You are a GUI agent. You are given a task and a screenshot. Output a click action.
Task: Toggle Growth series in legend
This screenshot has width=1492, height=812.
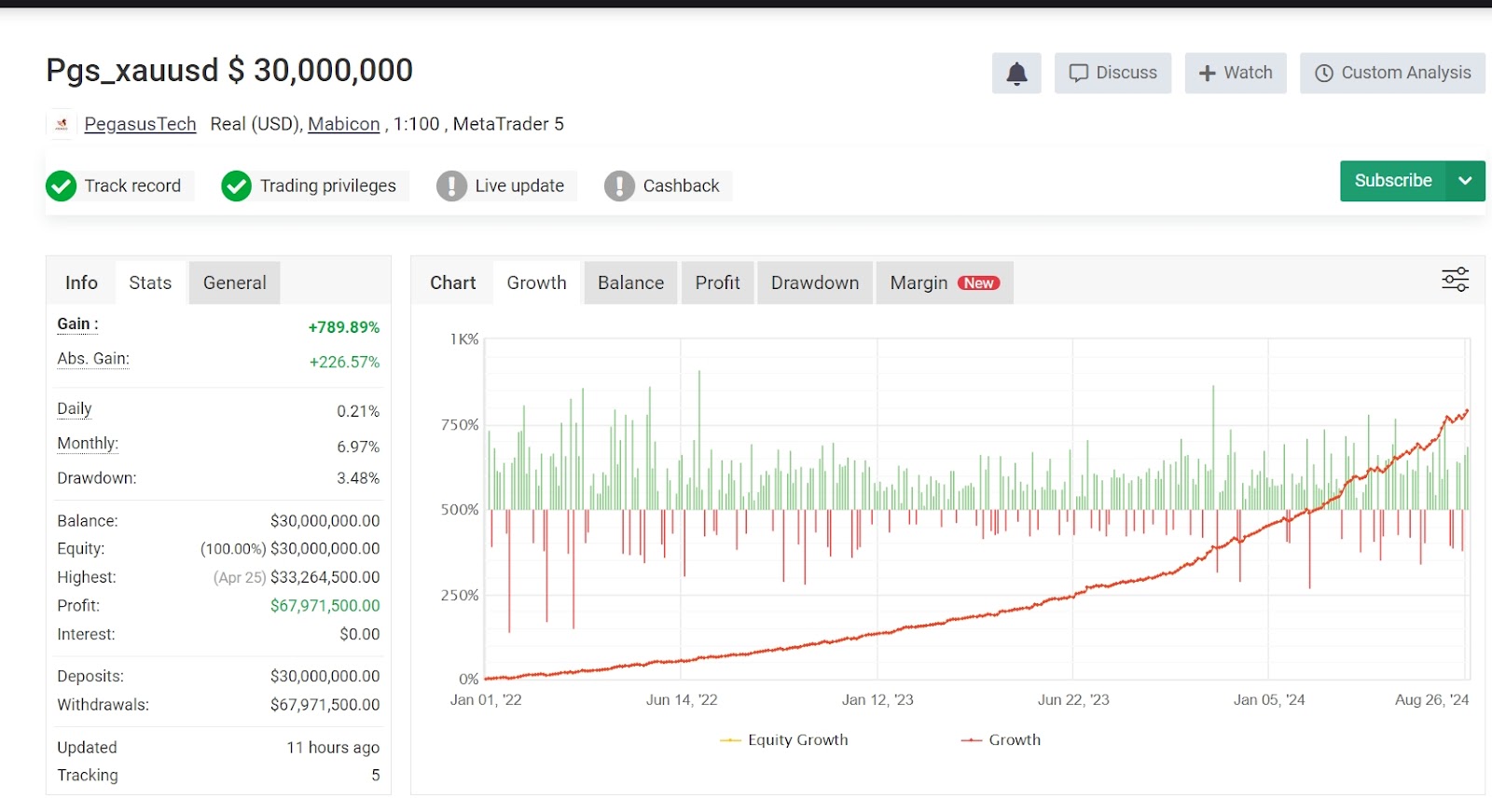[x=1001, y=740]
